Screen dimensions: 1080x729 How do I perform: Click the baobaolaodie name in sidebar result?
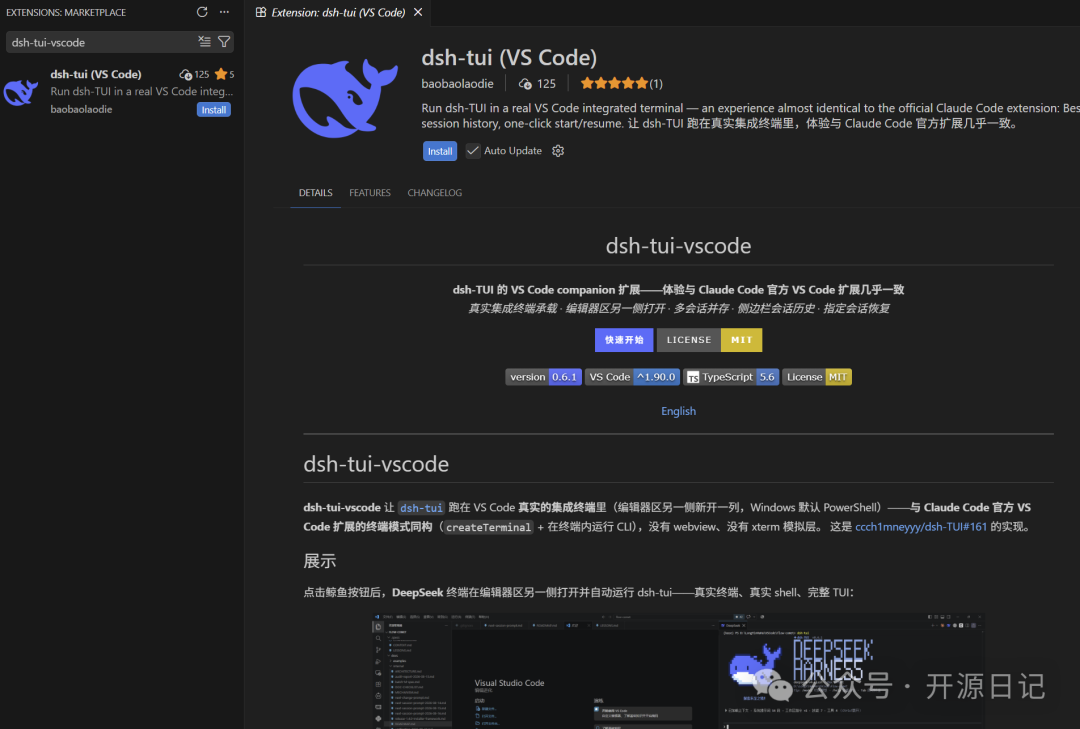(81, 109)
